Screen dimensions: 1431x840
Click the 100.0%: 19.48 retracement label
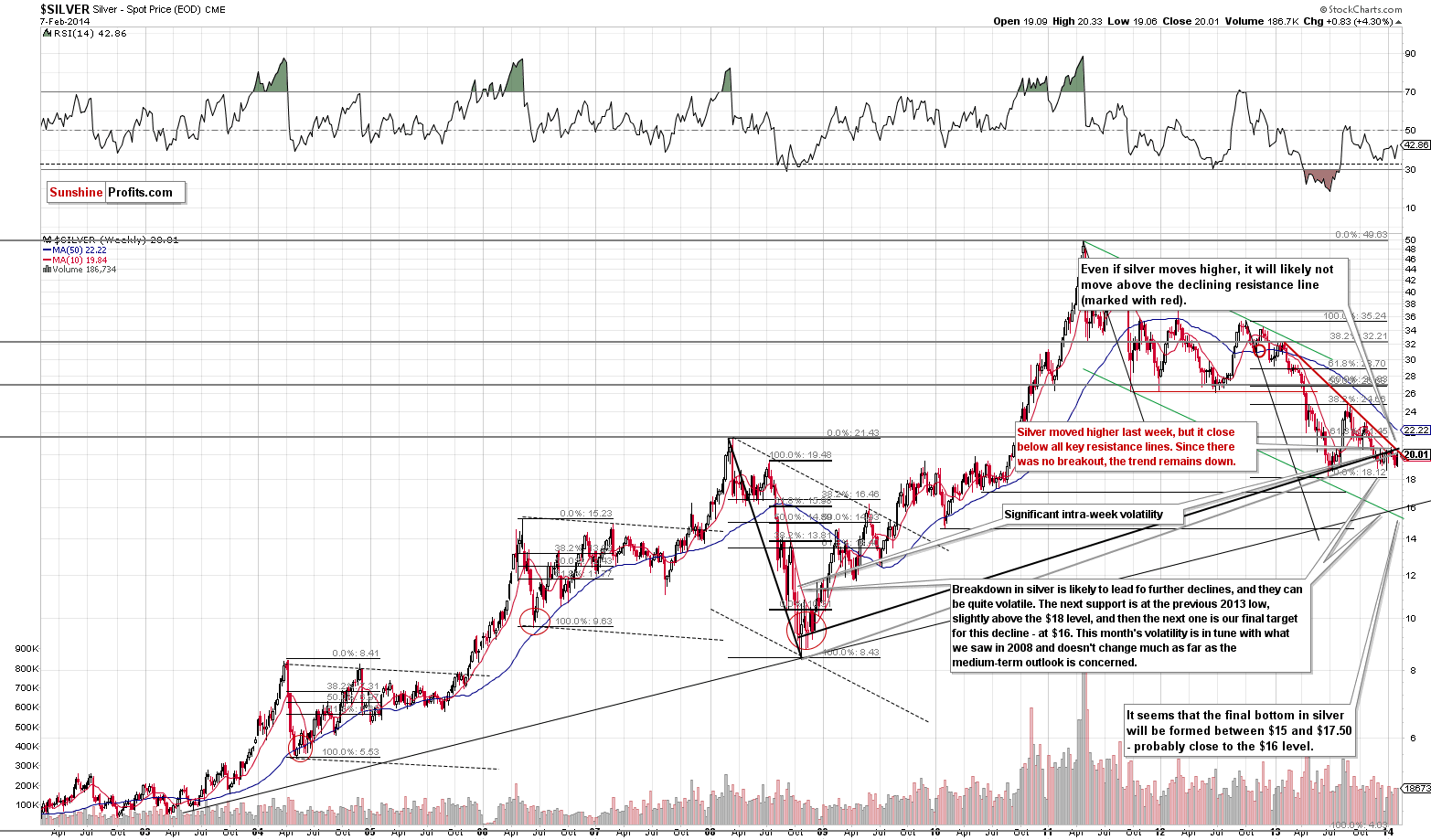pos(800,454)
